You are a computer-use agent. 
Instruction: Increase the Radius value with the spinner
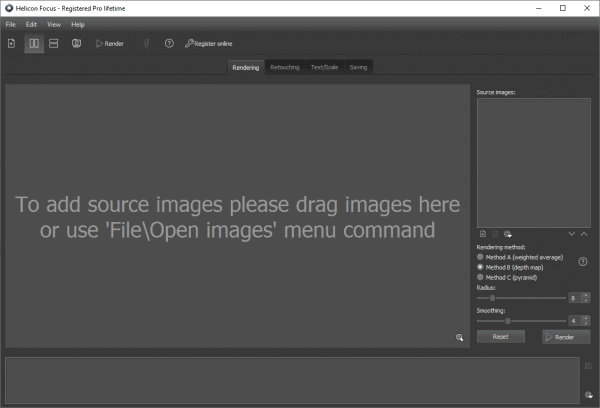[x=586, y=295]
